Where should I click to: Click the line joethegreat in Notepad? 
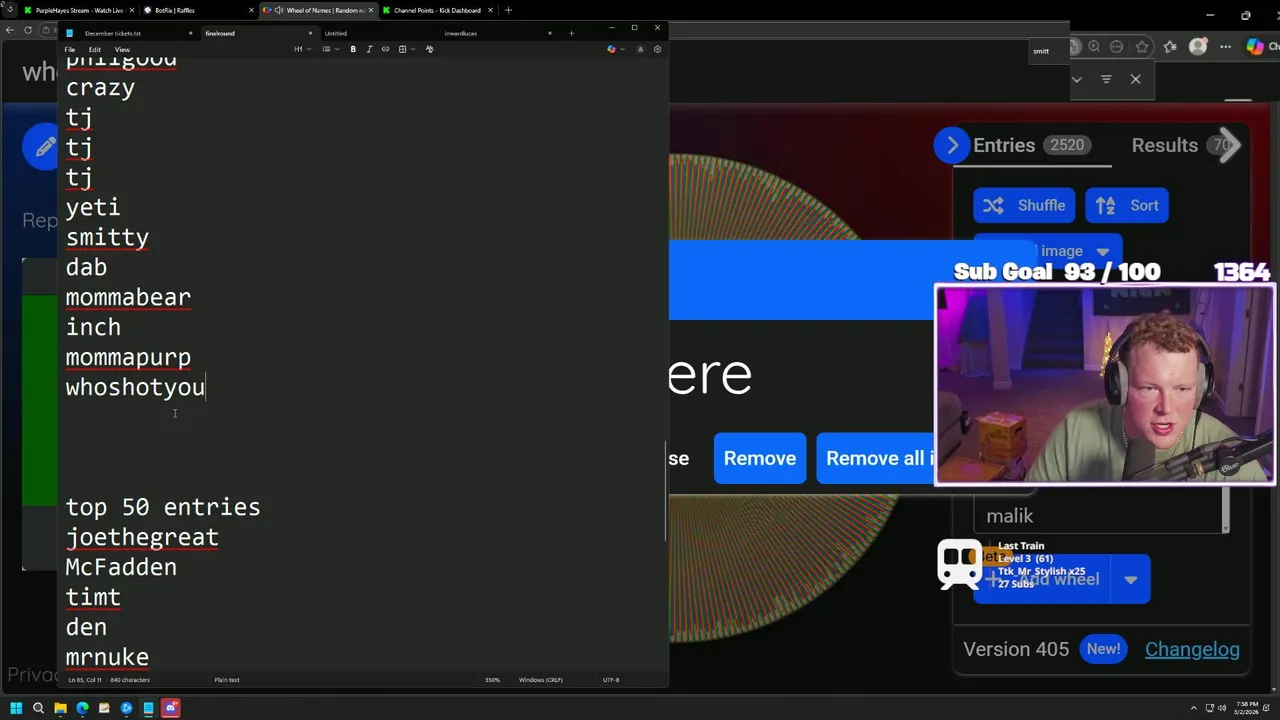tap(142, 537)
